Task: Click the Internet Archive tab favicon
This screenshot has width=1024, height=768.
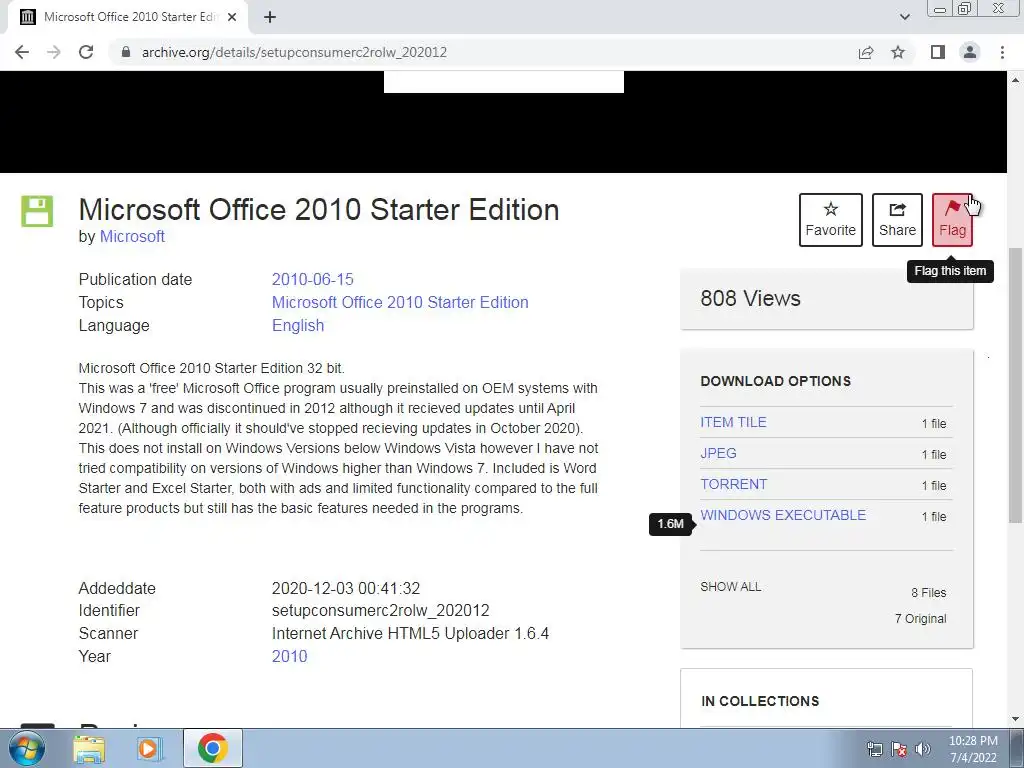Action: [28, 17]
